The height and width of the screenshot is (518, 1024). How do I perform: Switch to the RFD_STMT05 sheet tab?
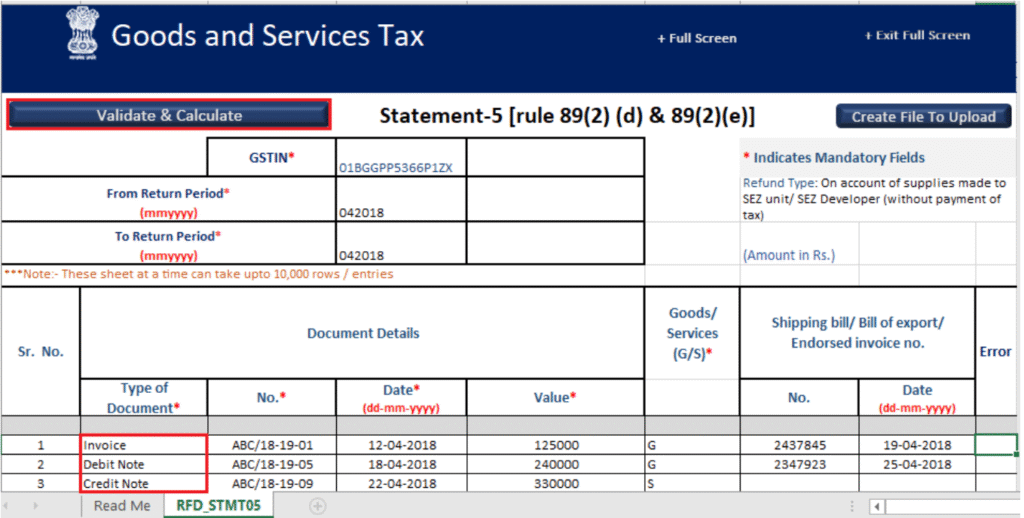coord(219,506)
